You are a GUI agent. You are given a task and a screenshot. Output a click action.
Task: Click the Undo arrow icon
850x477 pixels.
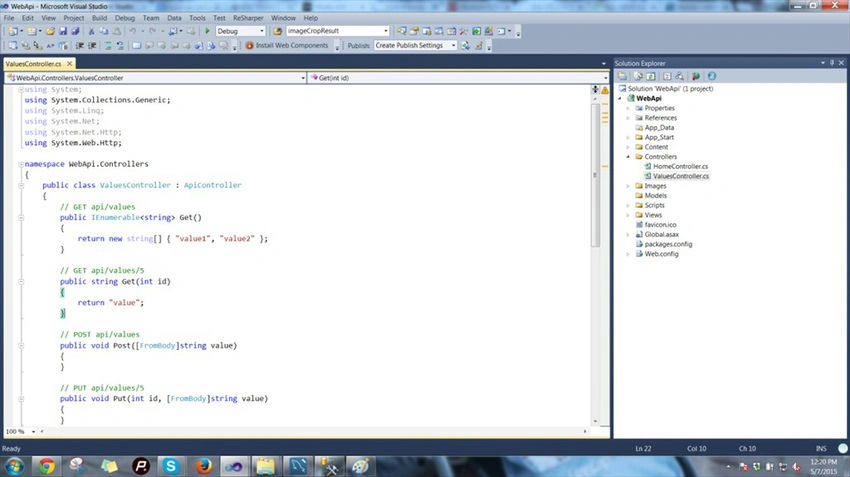[132, 31]
